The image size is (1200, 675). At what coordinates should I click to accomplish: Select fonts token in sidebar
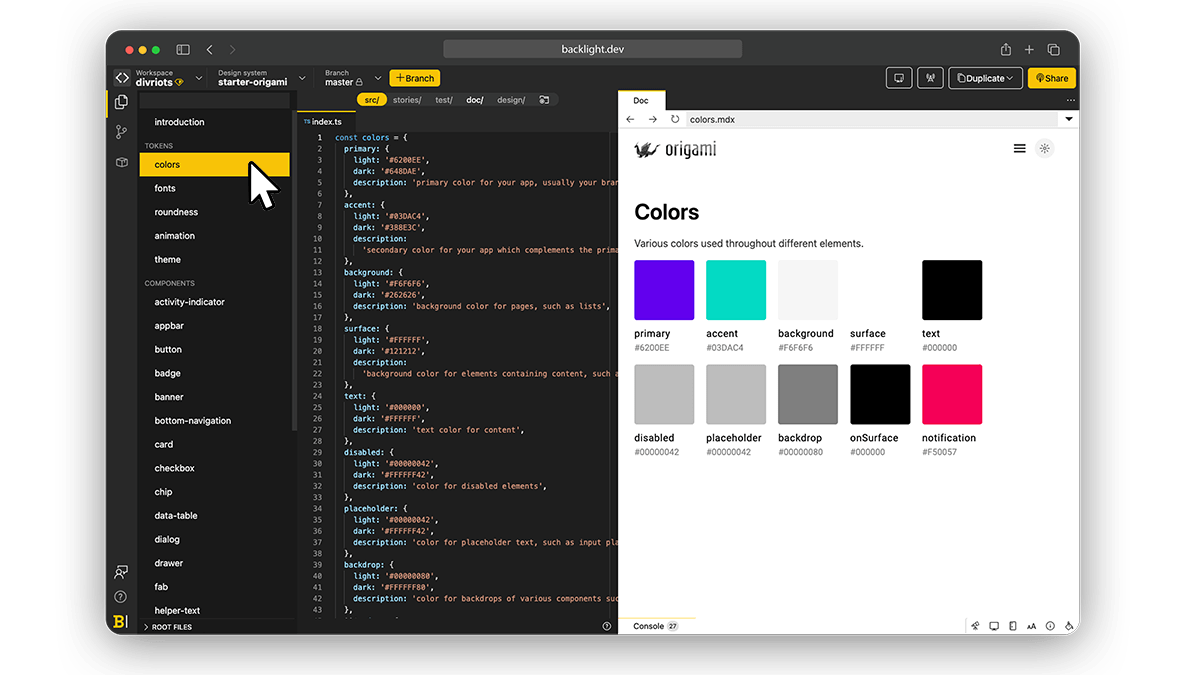(x=165, y=188)
